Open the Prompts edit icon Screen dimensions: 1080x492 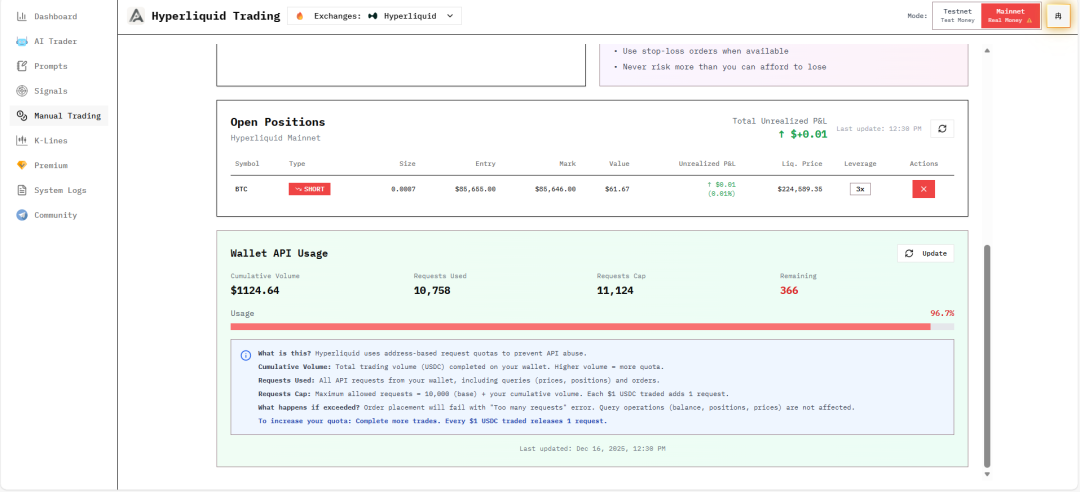pyautogui.click(x=21, y=66)
